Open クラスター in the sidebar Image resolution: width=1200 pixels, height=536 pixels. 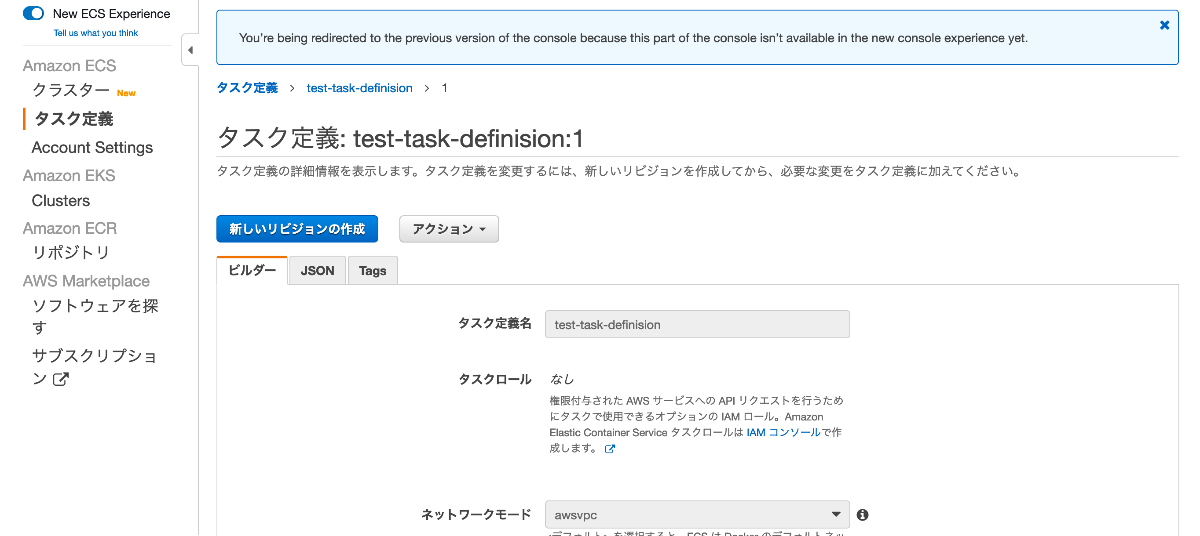[71, 91]
